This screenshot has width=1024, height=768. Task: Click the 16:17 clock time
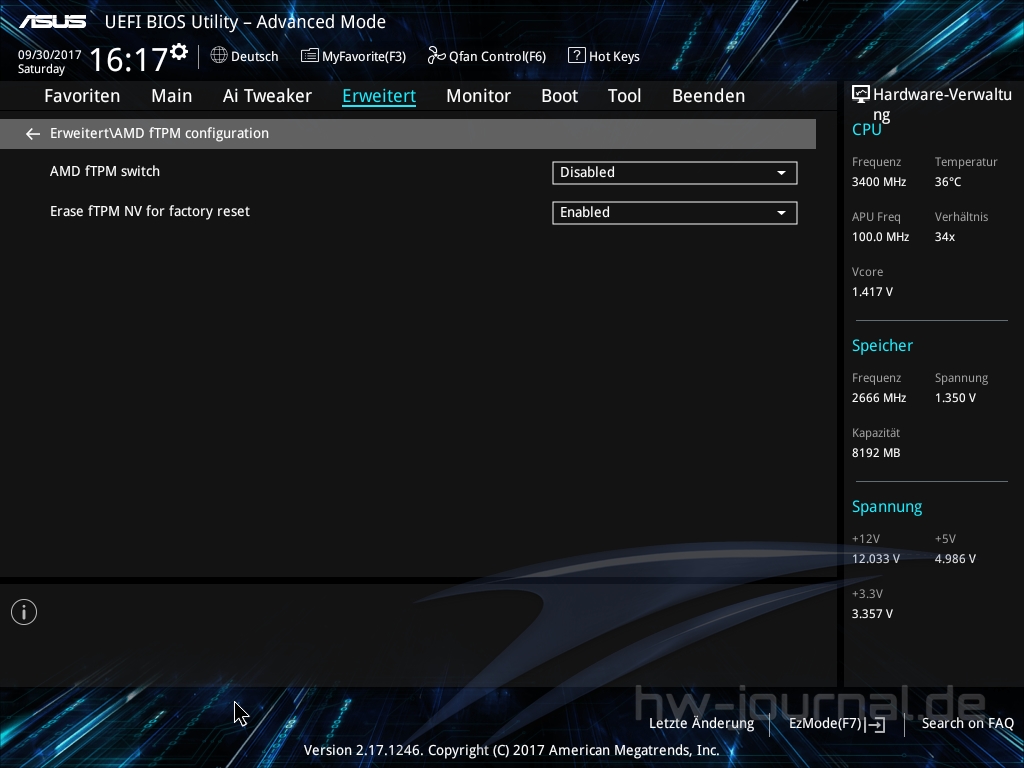point(129,59)
